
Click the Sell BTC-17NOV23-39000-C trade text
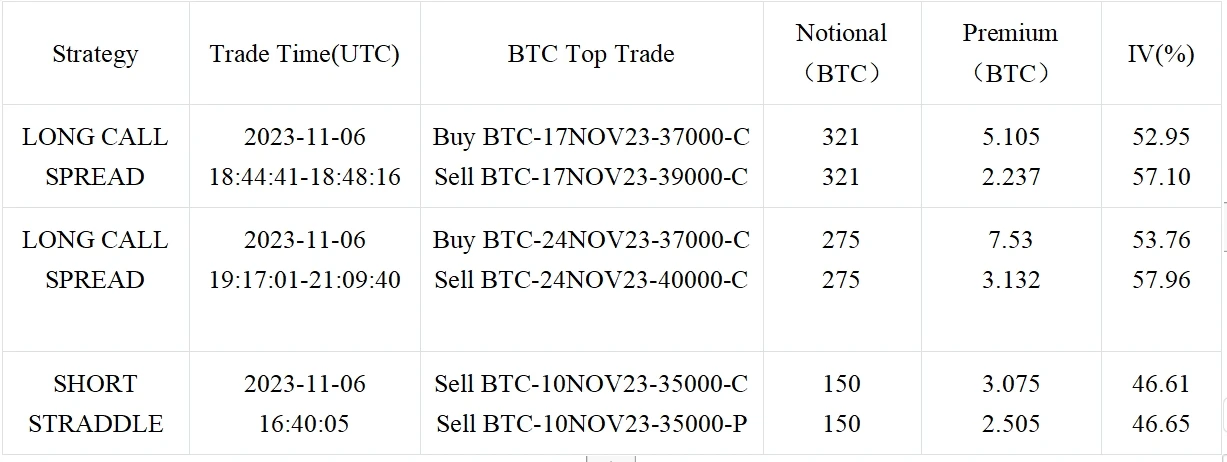point(591,177)
